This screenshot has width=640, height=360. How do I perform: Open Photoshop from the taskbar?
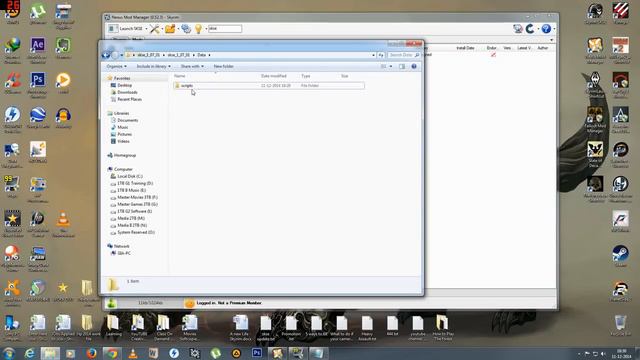point(257,353)
